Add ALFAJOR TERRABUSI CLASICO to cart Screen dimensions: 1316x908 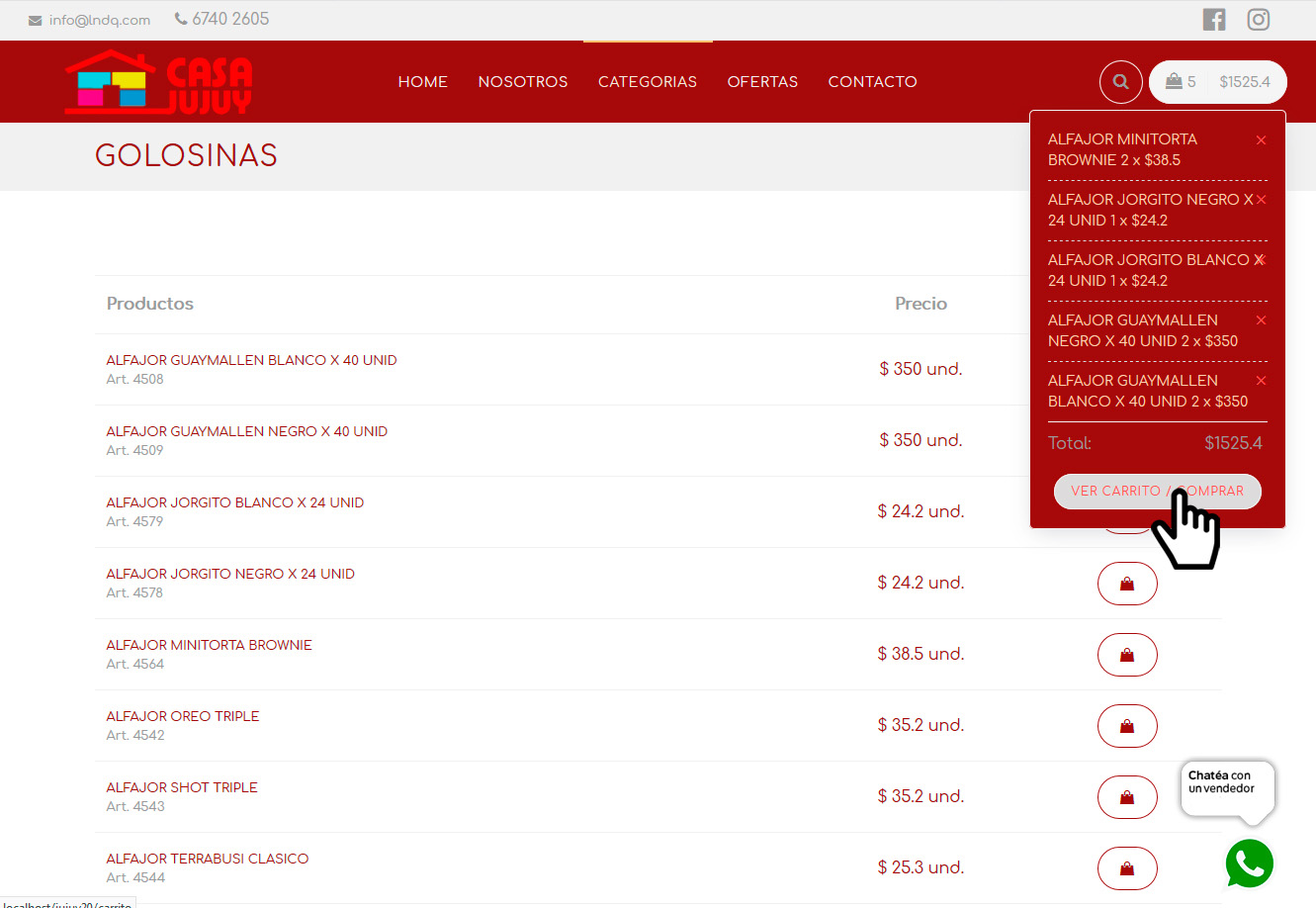(x=1127, y=868)
